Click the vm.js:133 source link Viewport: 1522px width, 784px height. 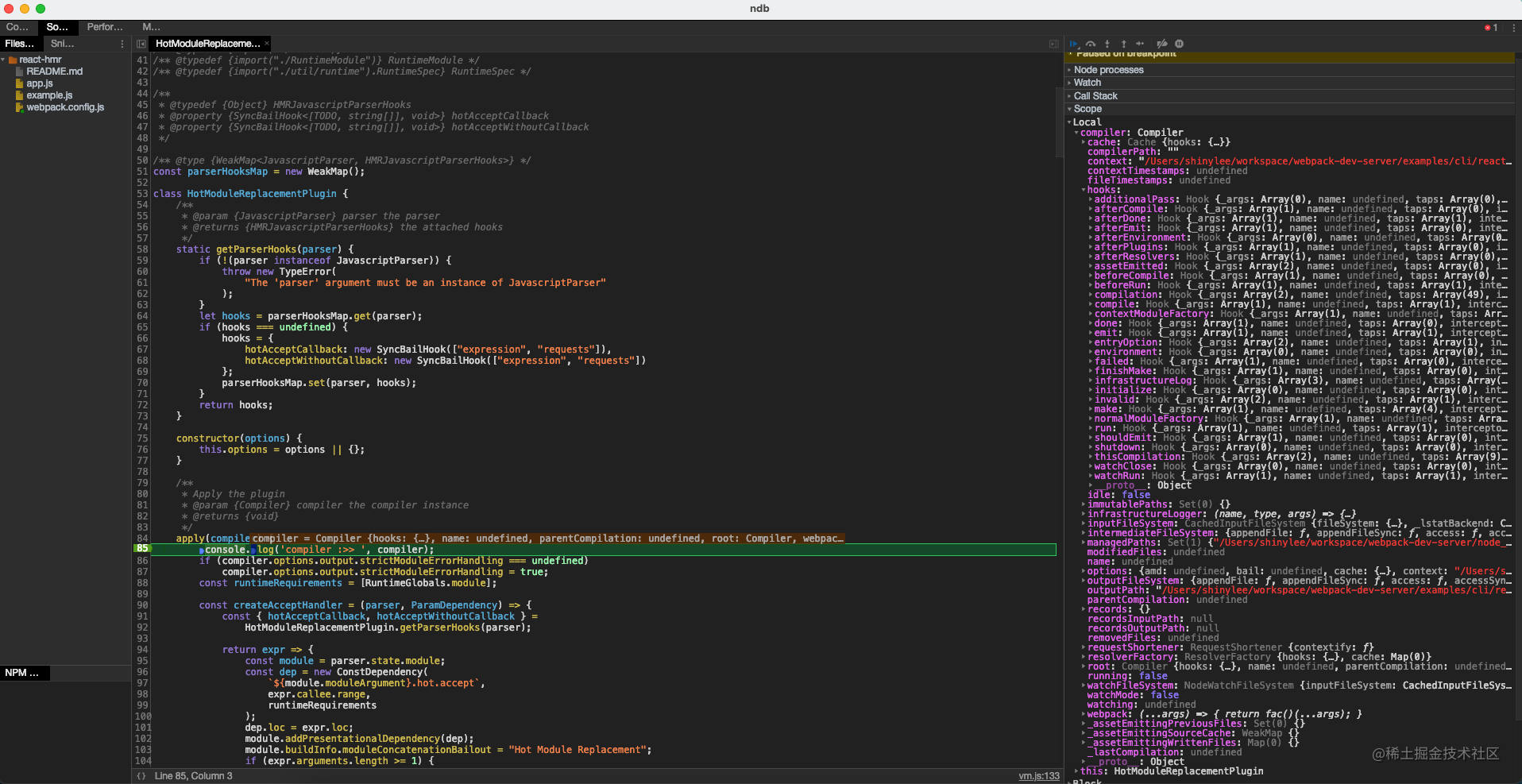(1039, 776)
